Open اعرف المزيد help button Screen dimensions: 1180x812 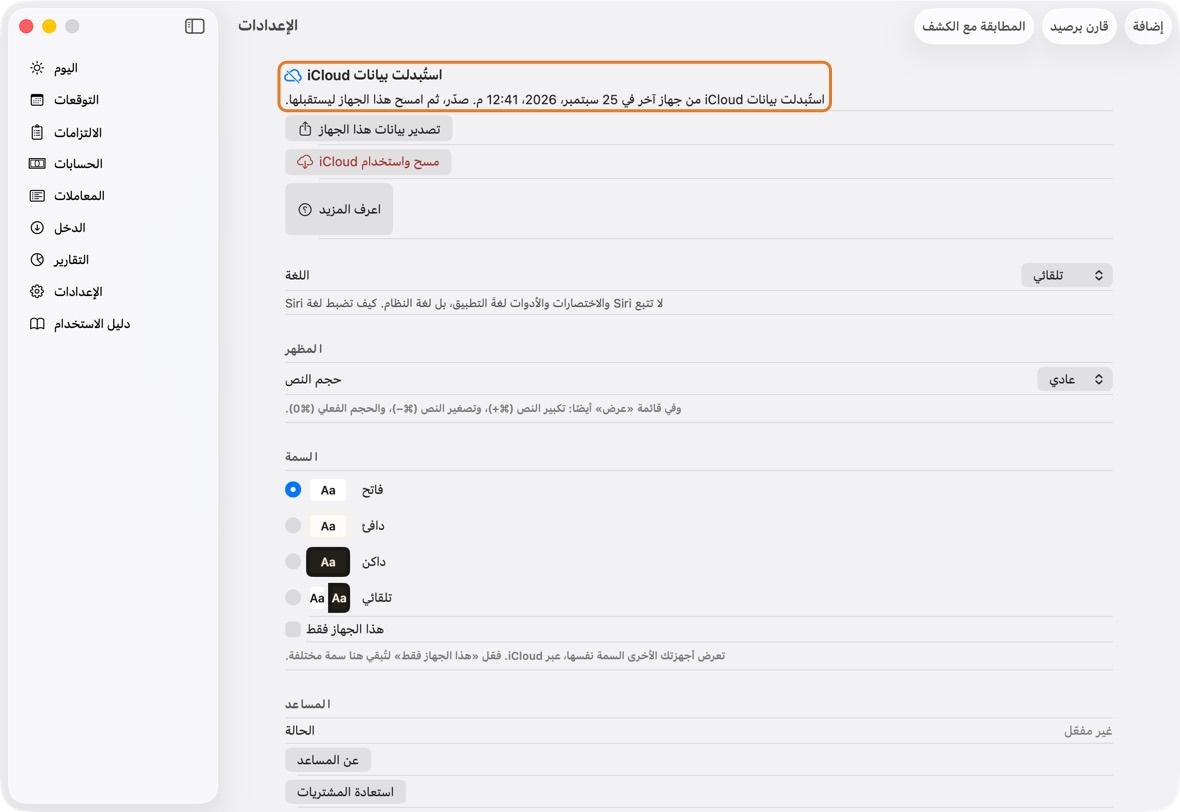[x=339, y=209]
